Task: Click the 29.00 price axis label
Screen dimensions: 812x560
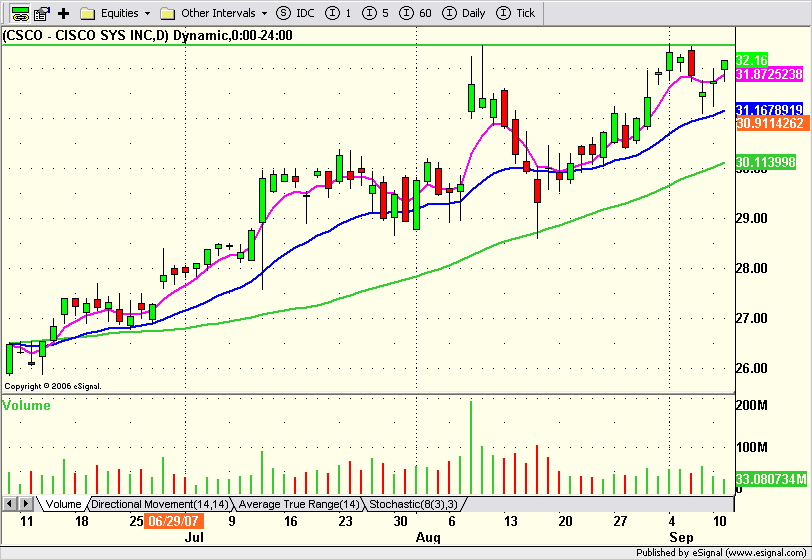Action: coord(751,218)
